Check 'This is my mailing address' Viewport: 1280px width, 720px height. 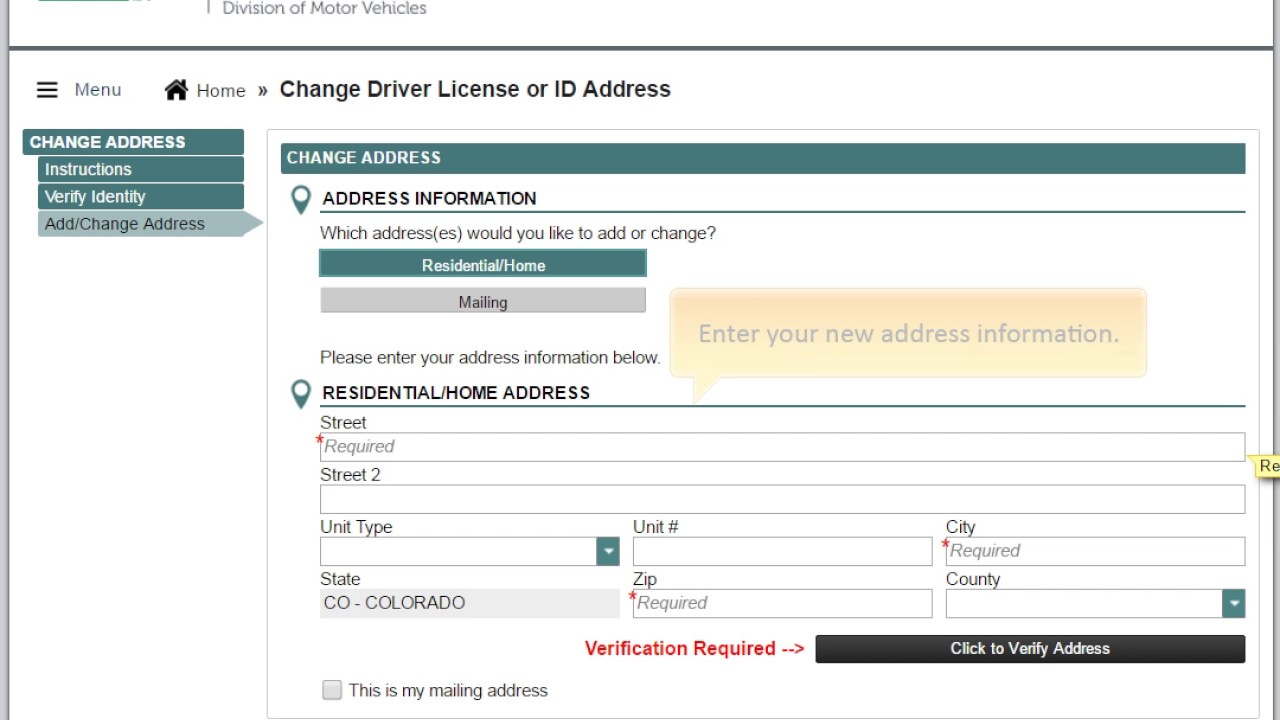click(332, 690)
